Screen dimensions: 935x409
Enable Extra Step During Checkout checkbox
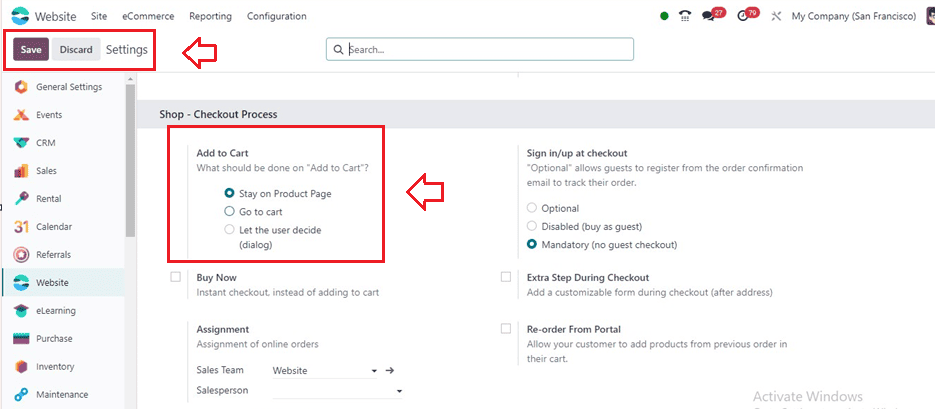pyautogui.click(x=506, y=277)
